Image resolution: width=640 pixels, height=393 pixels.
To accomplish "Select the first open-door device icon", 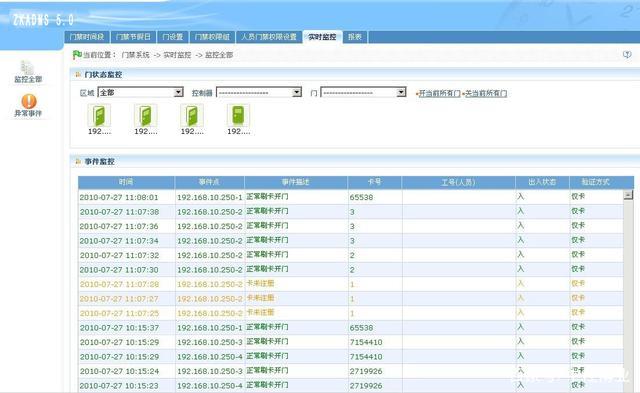I will click(99, 115).
